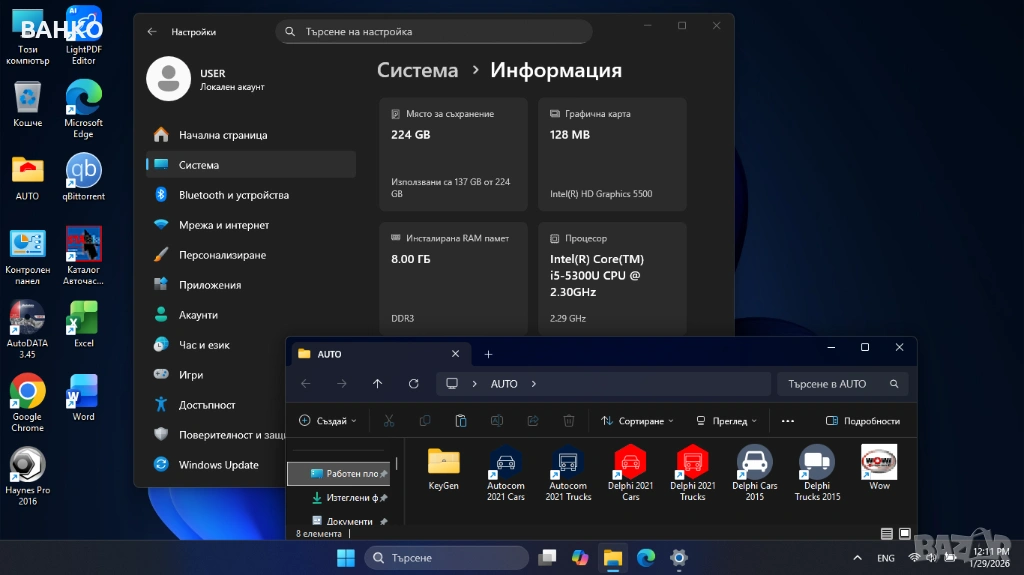Viewport: 1024px width, 575px height.
Task: Open the Сортиране sort dropdown
Action: [x=637, y=421]
